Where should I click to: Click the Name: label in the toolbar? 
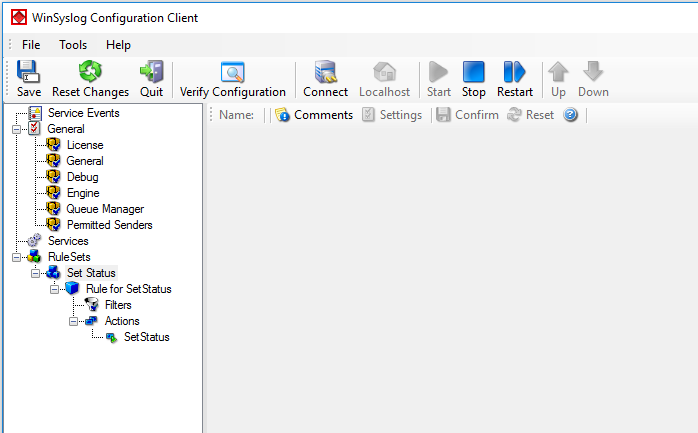pyautogui.click(x=237, y=115)
